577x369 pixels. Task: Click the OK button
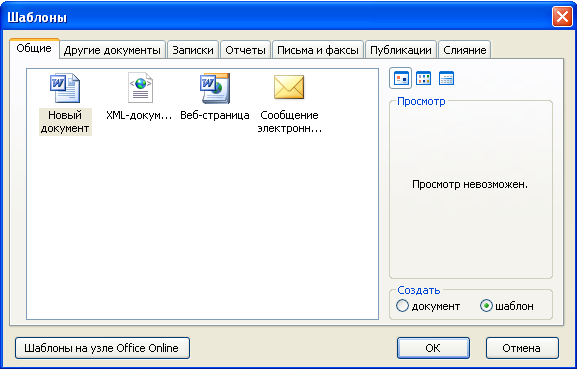coord(433,348)
